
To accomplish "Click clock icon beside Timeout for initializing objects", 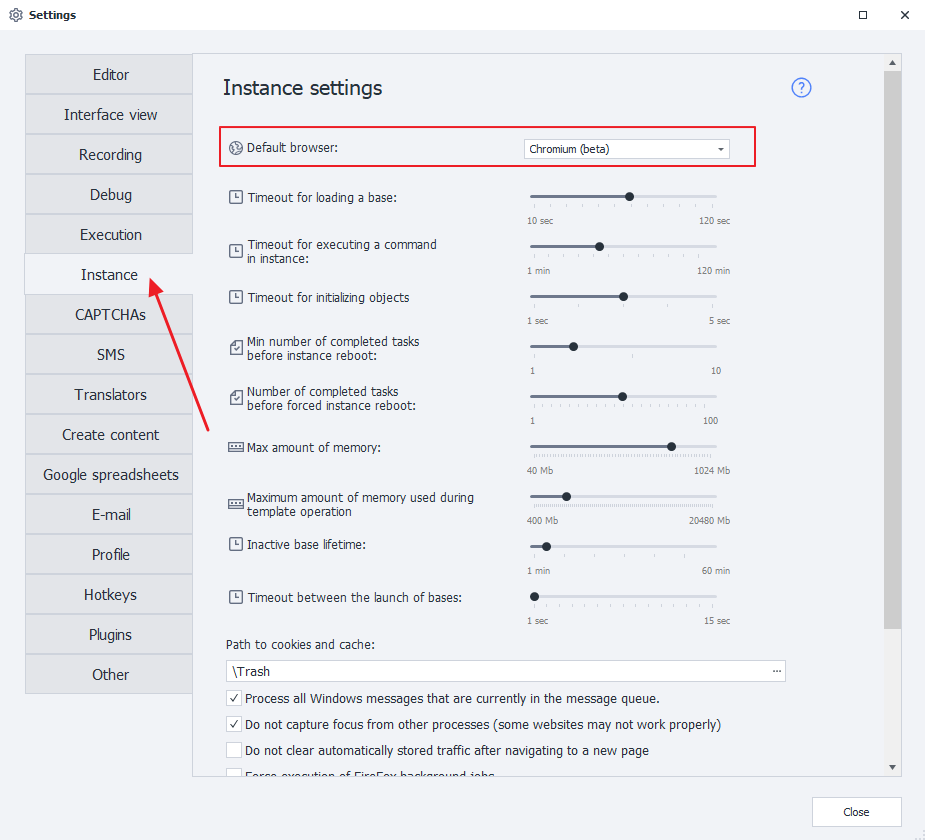I will pos(236,297).
